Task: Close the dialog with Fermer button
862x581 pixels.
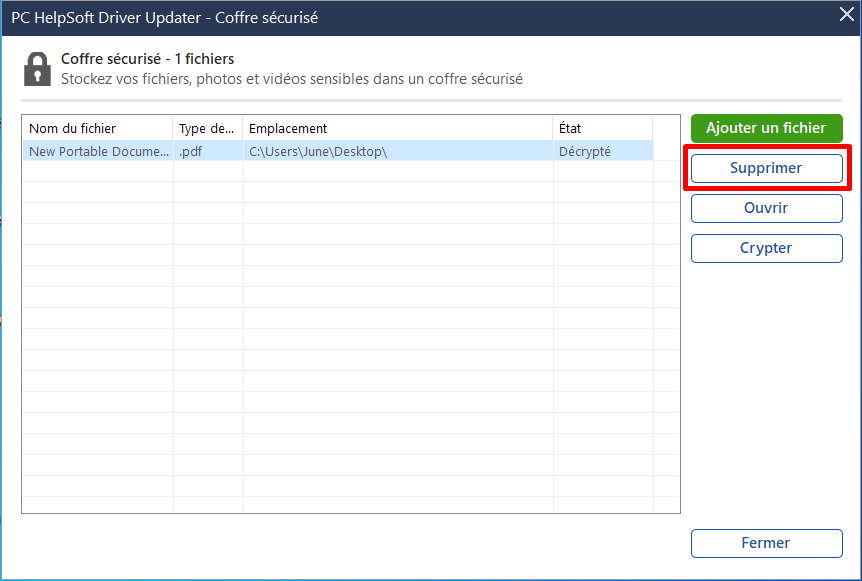Action: click(x=766, y=544)
